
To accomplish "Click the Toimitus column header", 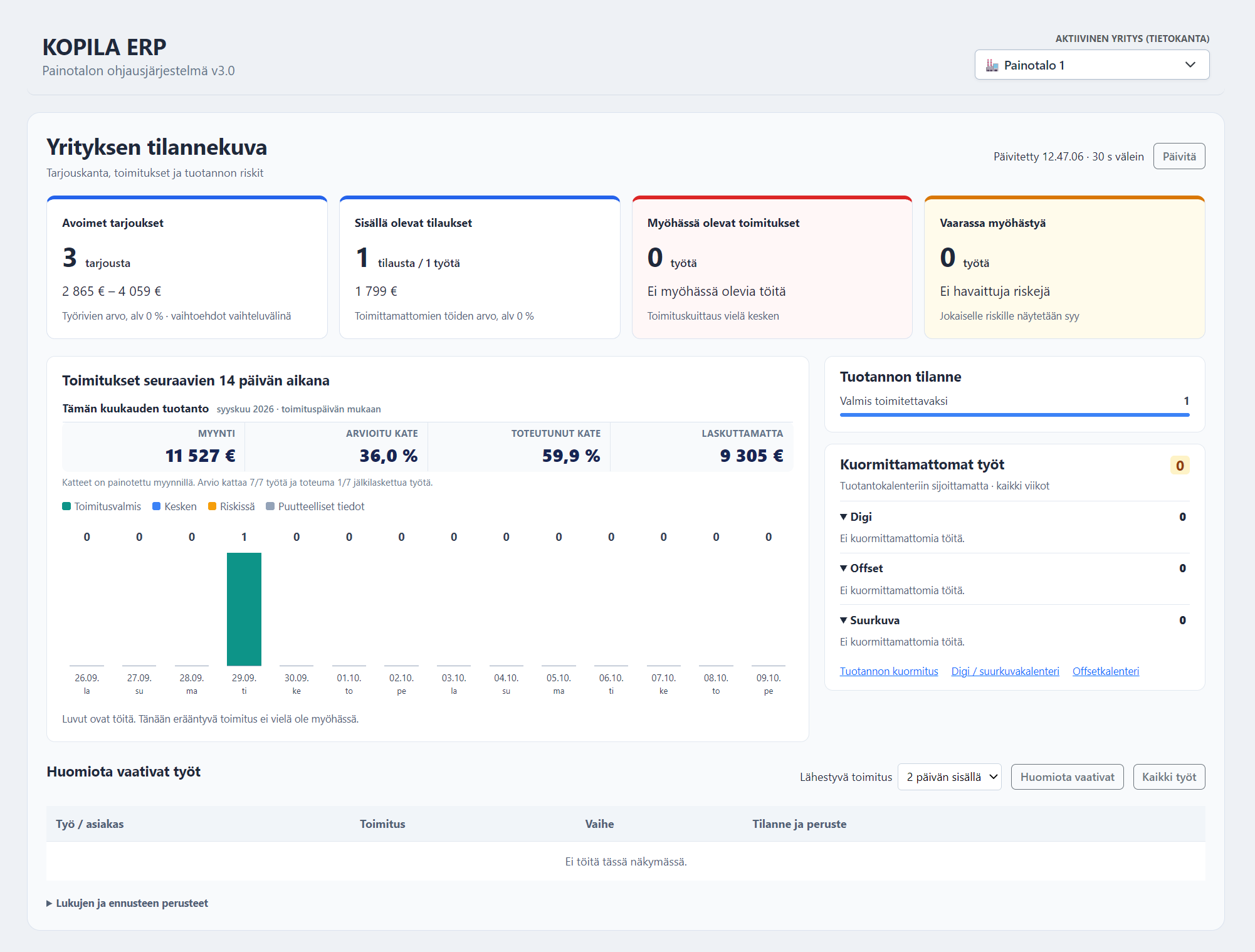I will click(382, 824).
